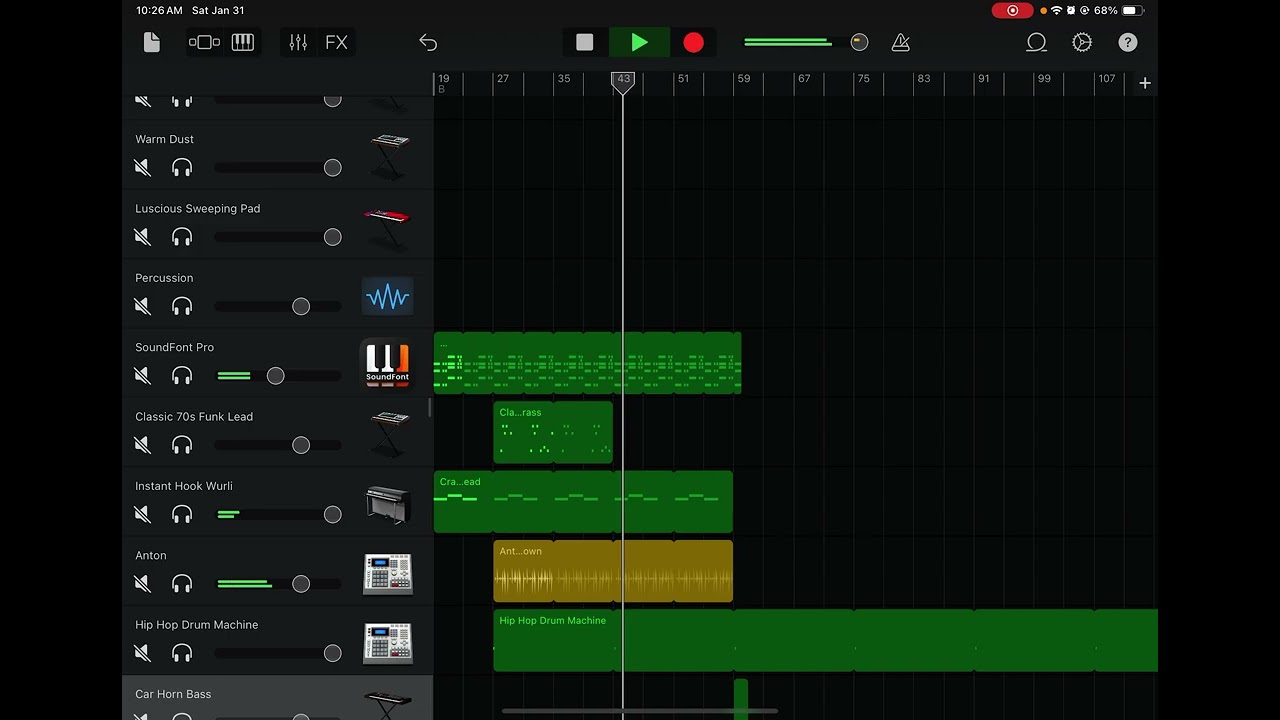Adjust the Percussion volume slider

[x=279, y=306]
